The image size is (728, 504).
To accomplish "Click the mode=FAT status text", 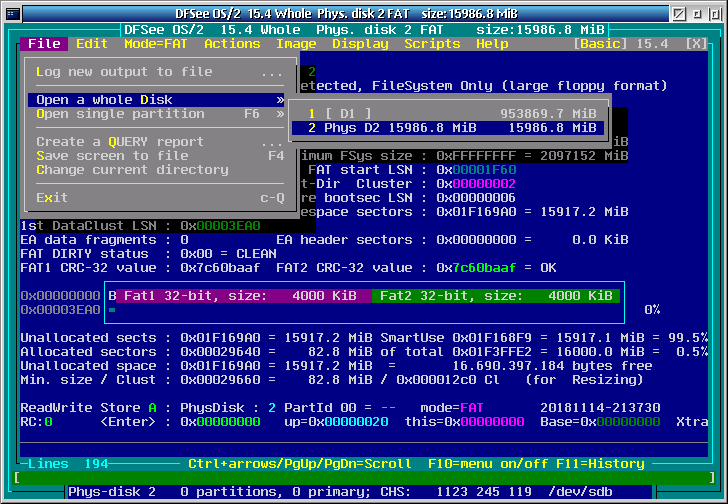I will click(452, 408).
